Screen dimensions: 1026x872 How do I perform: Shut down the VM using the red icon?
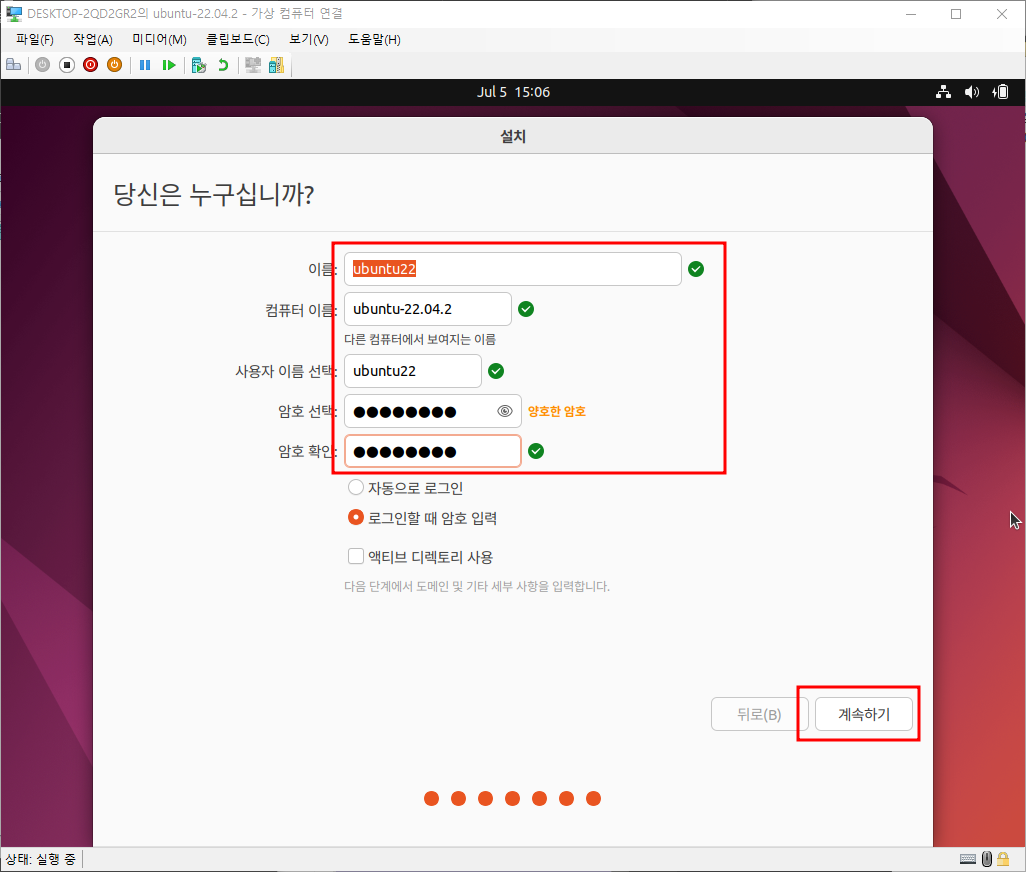click(90, 65)
